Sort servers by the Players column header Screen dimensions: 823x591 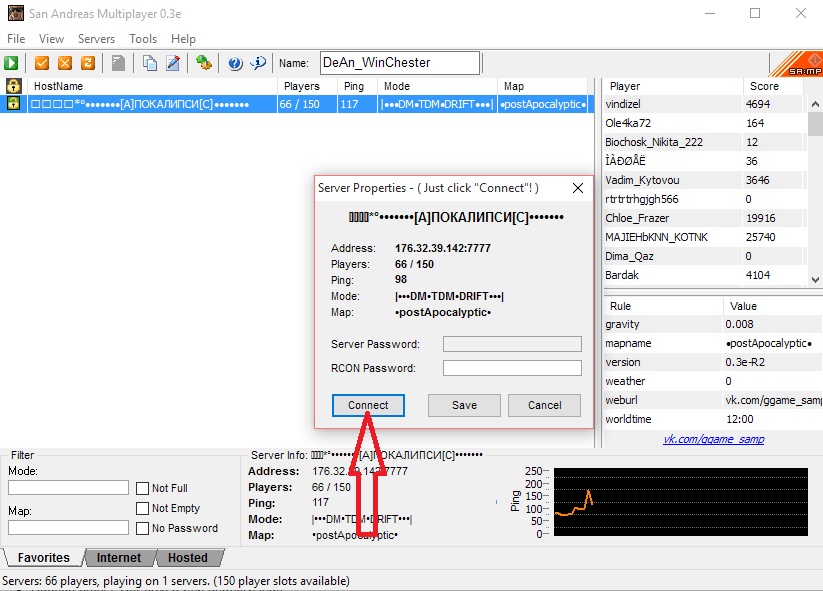pyautogui.click(x=307, y=86)
